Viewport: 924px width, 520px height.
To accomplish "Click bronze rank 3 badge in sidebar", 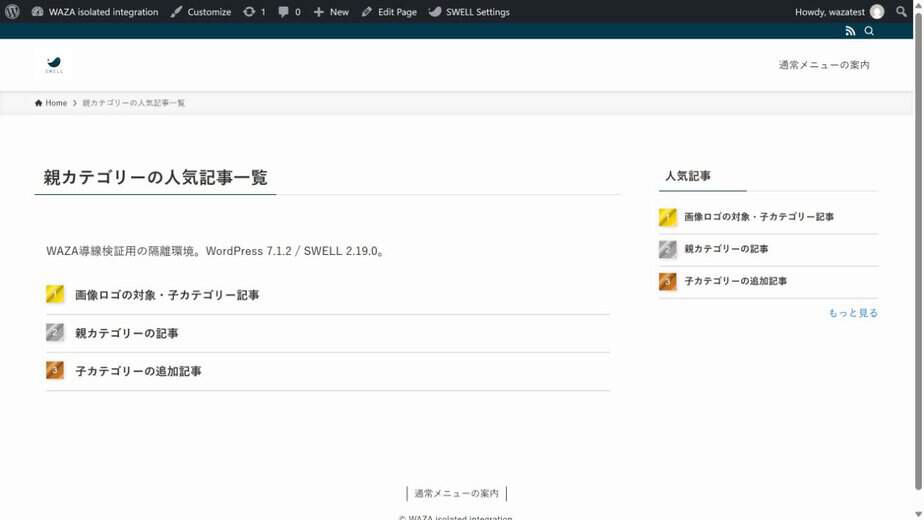I will [x=668, y=281].
